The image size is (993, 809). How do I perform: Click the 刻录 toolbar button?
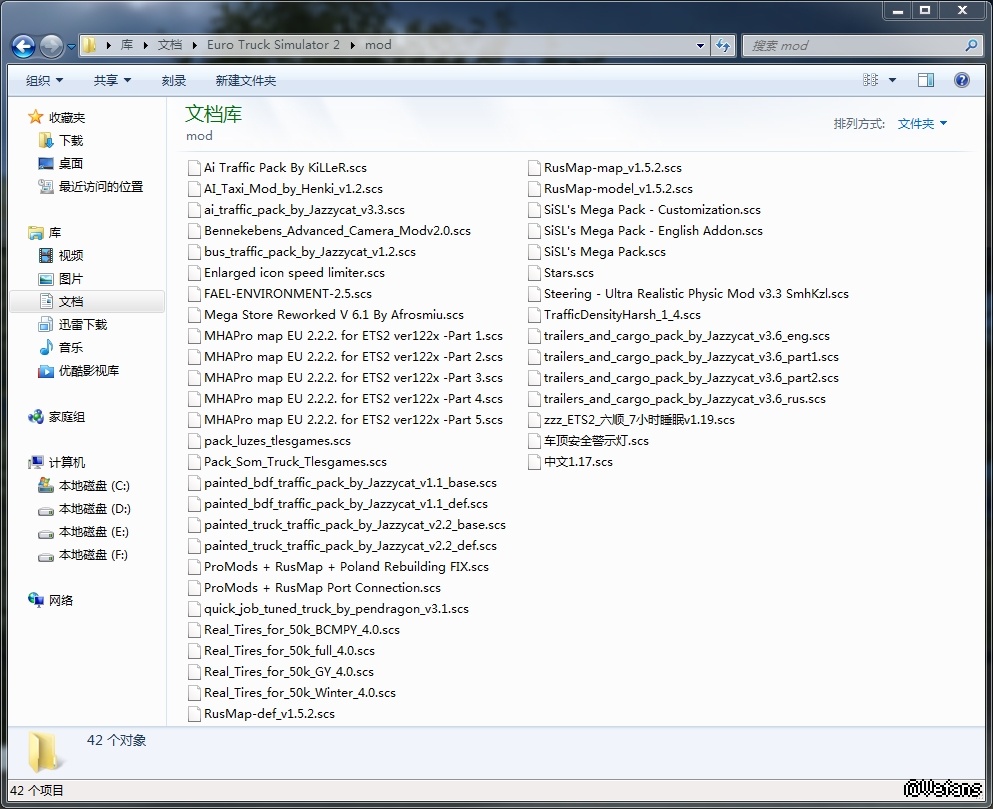coord(174,80)
